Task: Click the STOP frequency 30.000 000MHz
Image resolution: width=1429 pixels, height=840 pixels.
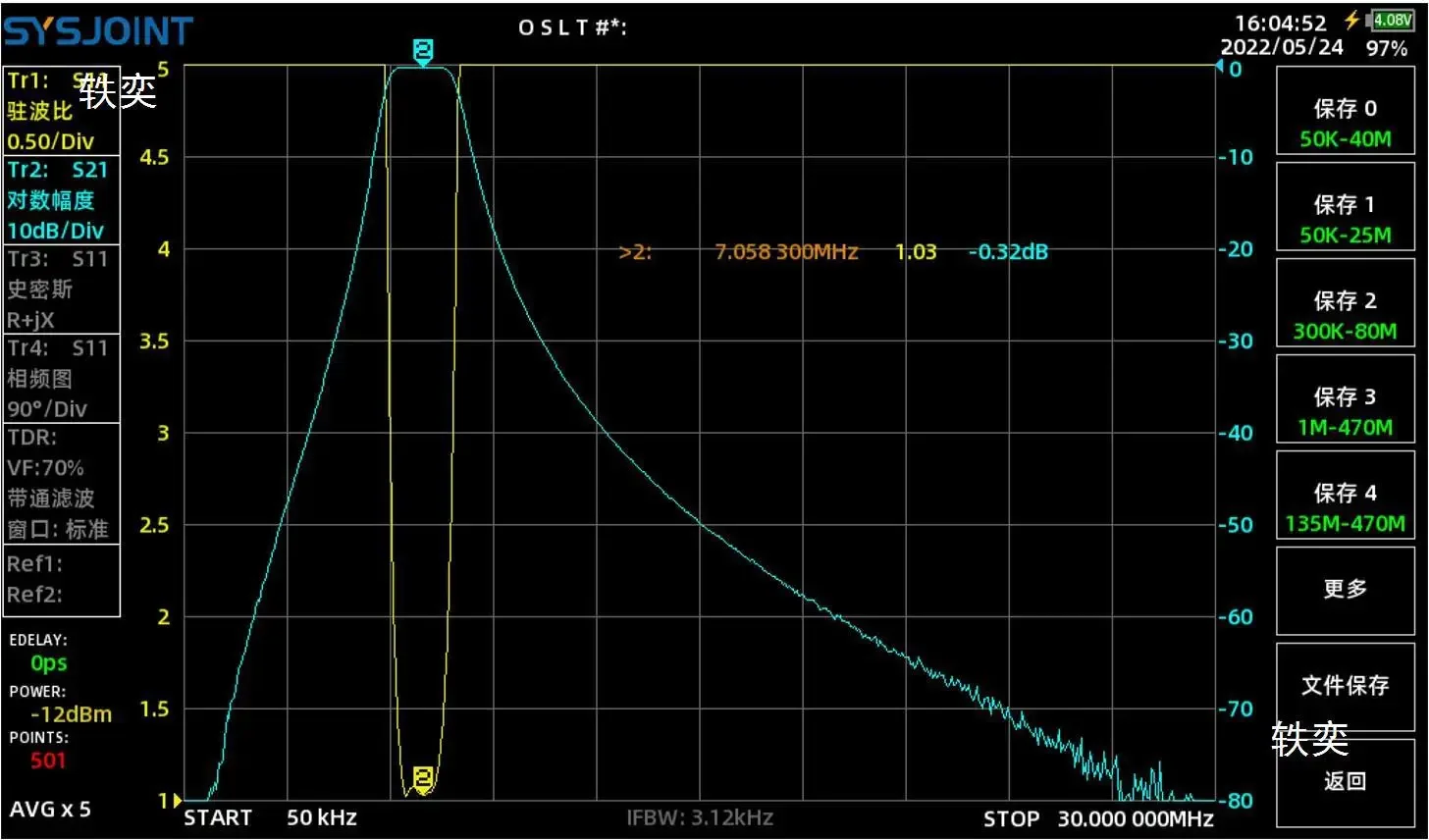Action: 1098,819
